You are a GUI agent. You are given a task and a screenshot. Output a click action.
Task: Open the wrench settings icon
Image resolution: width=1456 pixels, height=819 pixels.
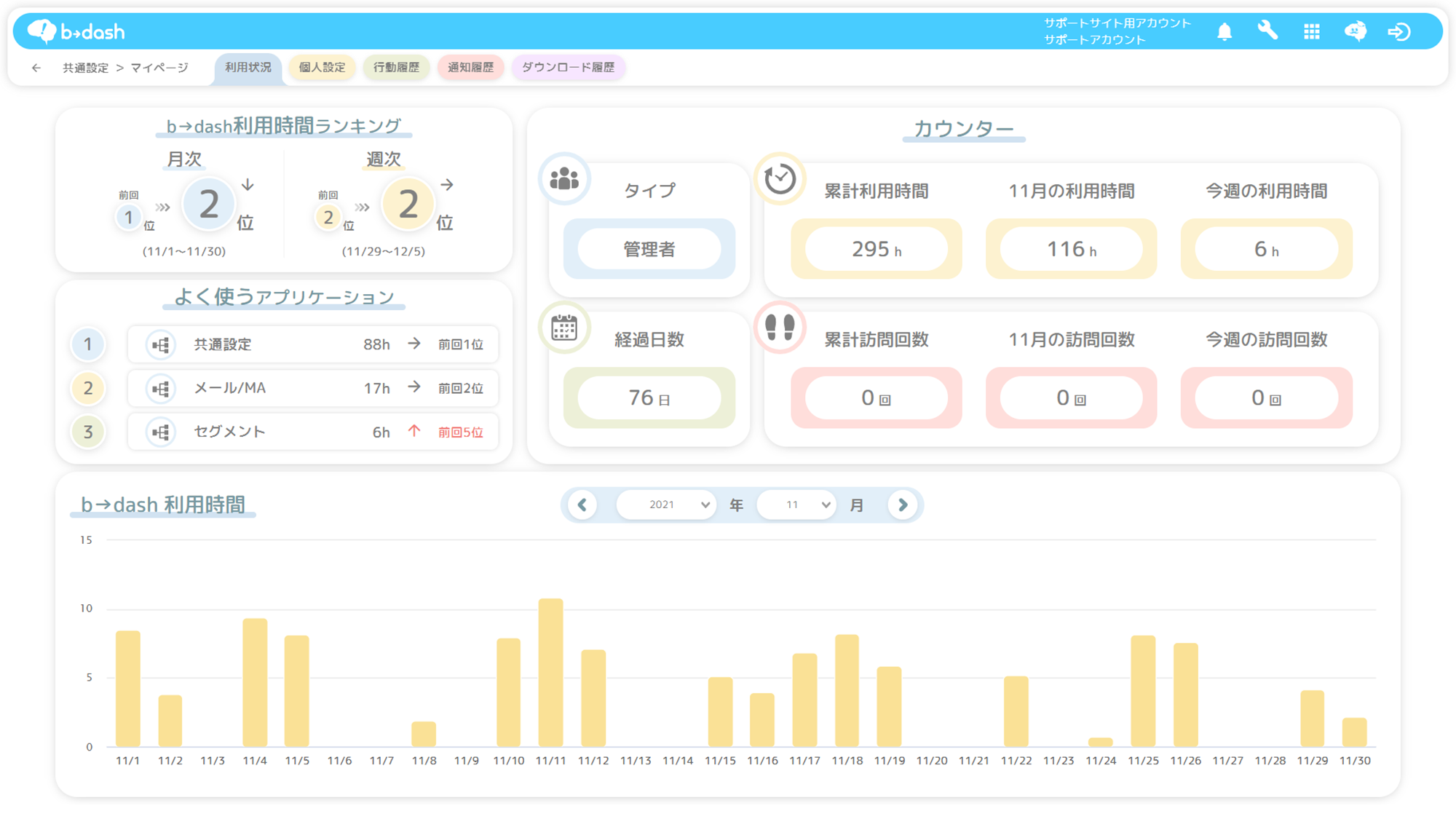1267,31
